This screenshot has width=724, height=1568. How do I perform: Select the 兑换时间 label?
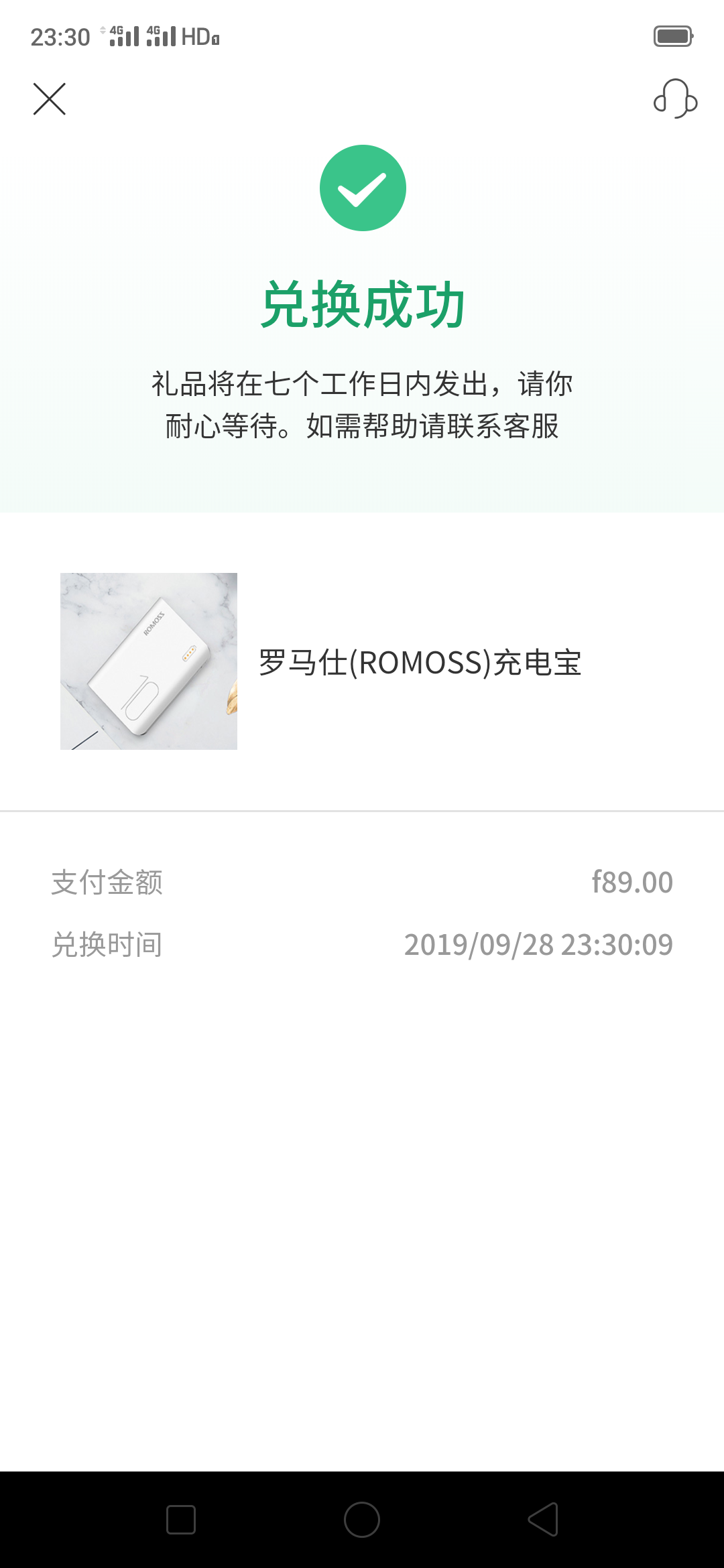point(107,945)
